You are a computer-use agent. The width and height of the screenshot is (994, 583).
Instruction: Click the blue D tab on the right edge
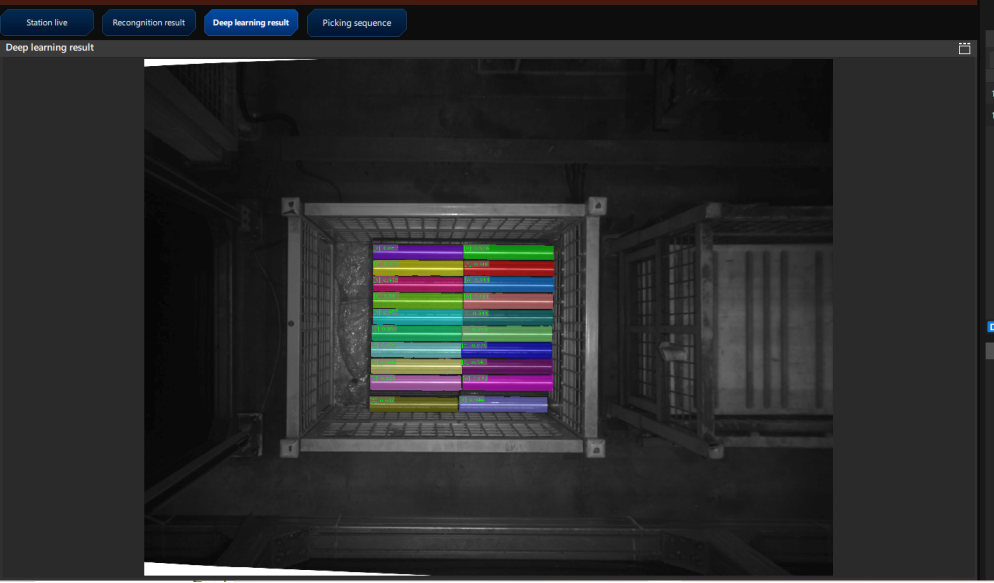[x=991, y=327]
